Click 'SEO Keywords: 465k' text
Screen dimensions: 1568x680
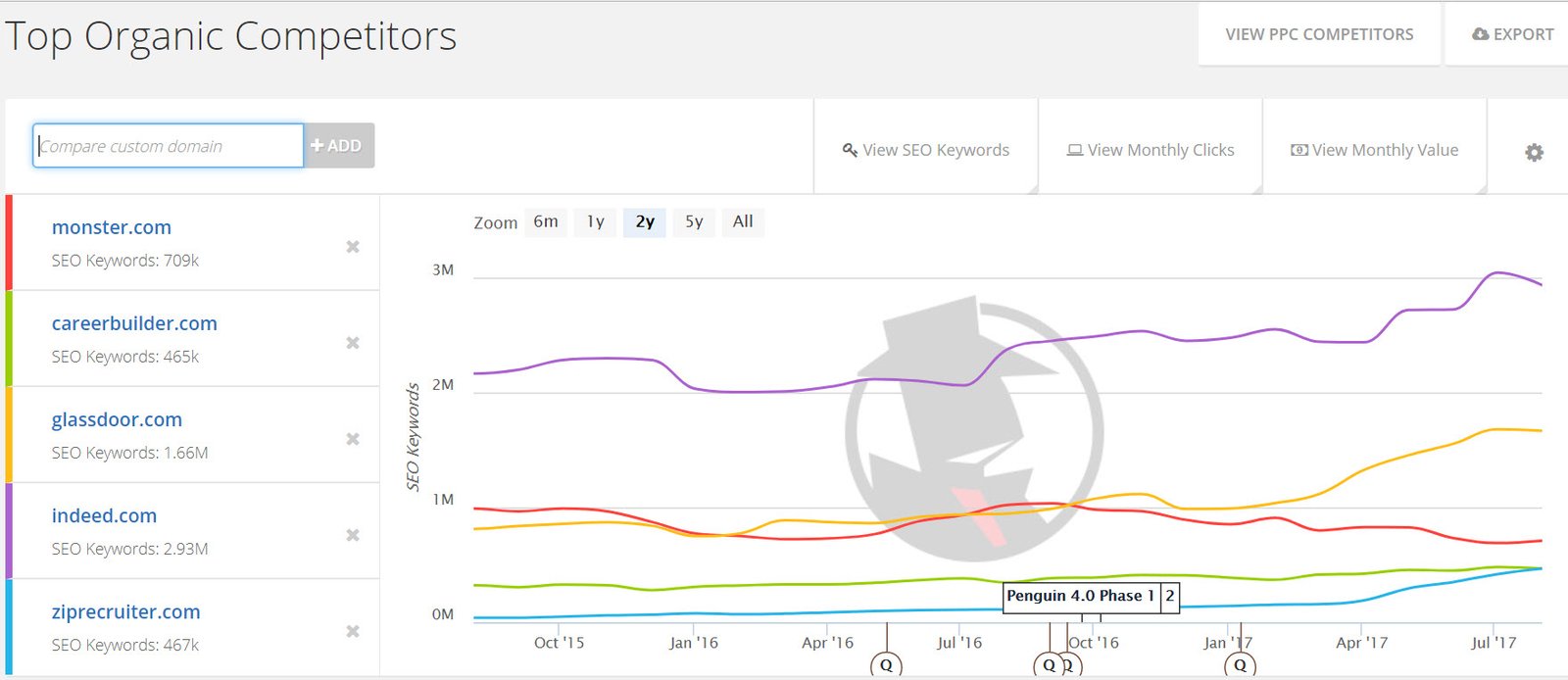[x=125, y=357]
